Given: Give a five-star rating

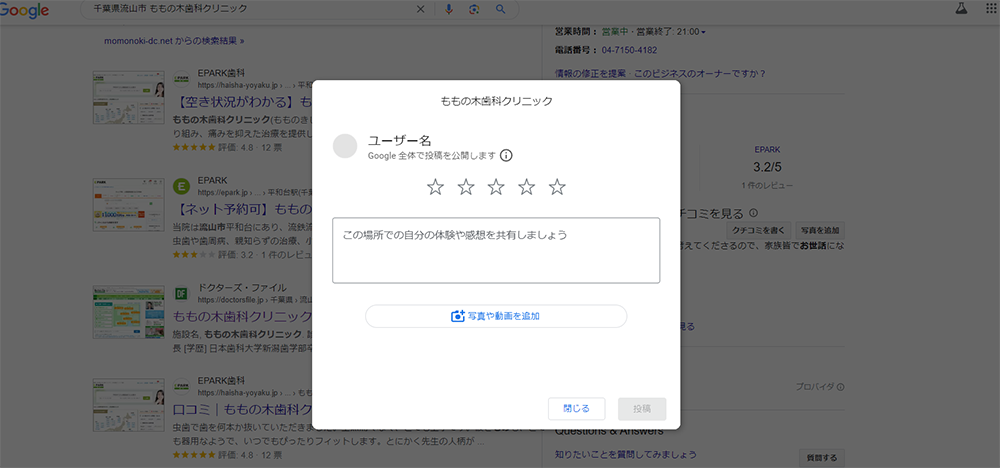Looking at the screenshot, I should (x=557, y=187).
